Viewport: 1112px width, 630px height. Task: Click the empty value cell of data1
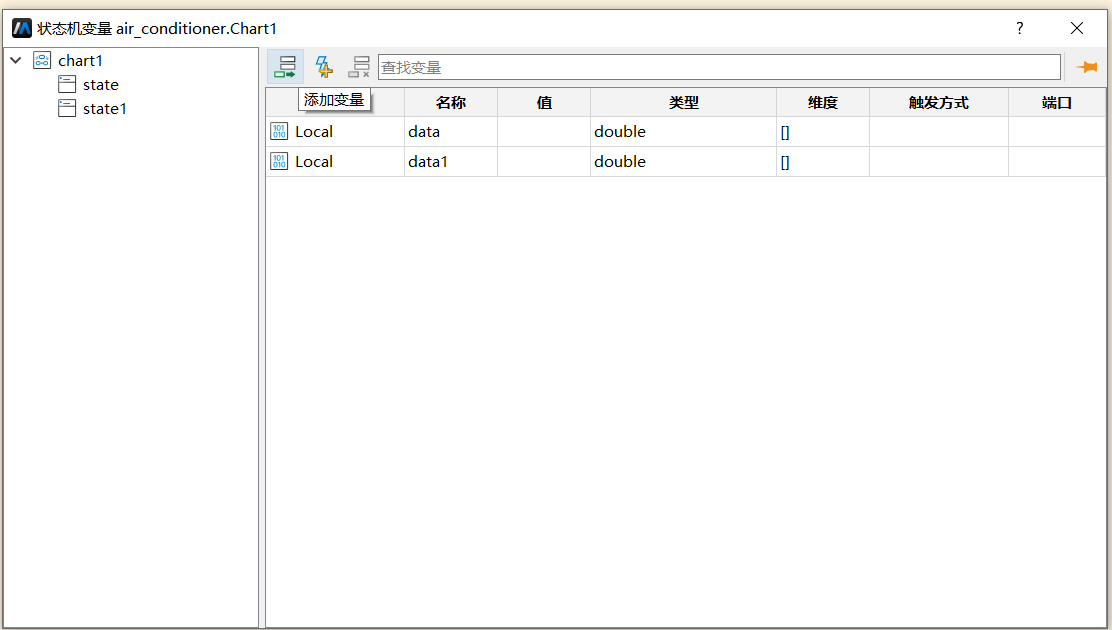544,162
